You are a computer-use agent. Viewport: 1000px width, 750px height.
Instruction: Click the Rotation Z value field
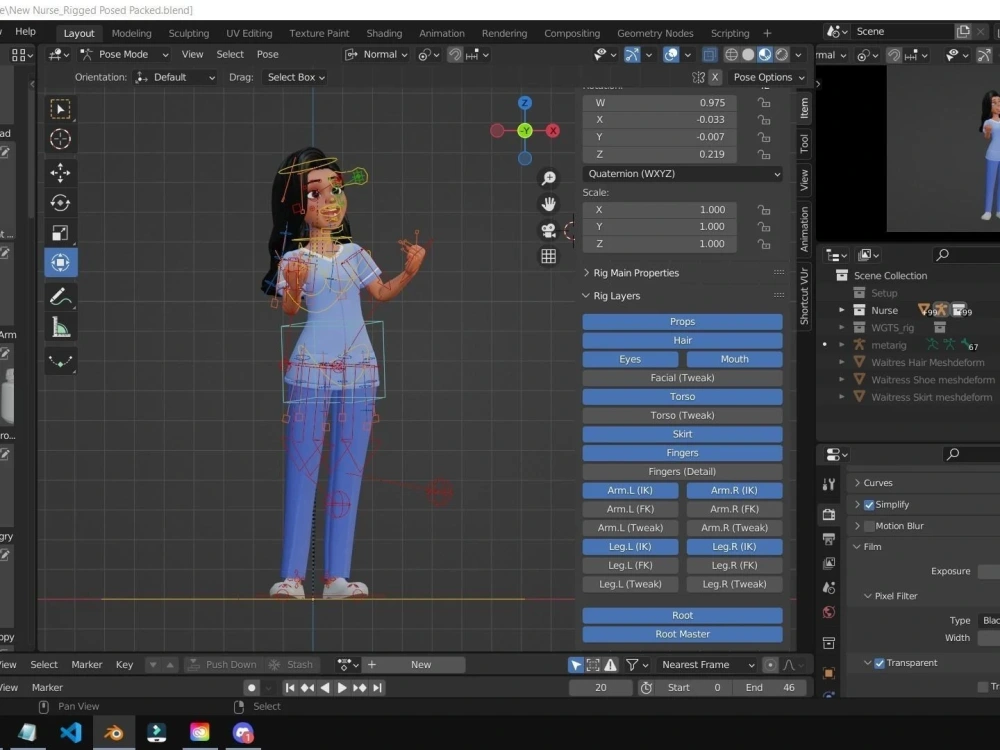point(659,154)
